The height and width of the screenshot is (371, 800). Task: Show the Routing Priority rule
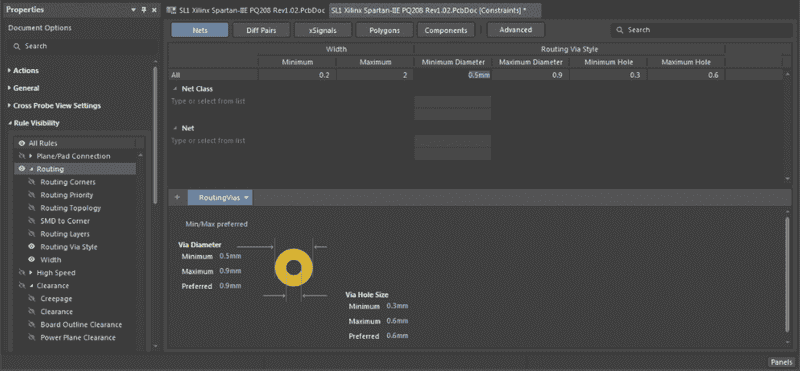[x=32, y=195]
